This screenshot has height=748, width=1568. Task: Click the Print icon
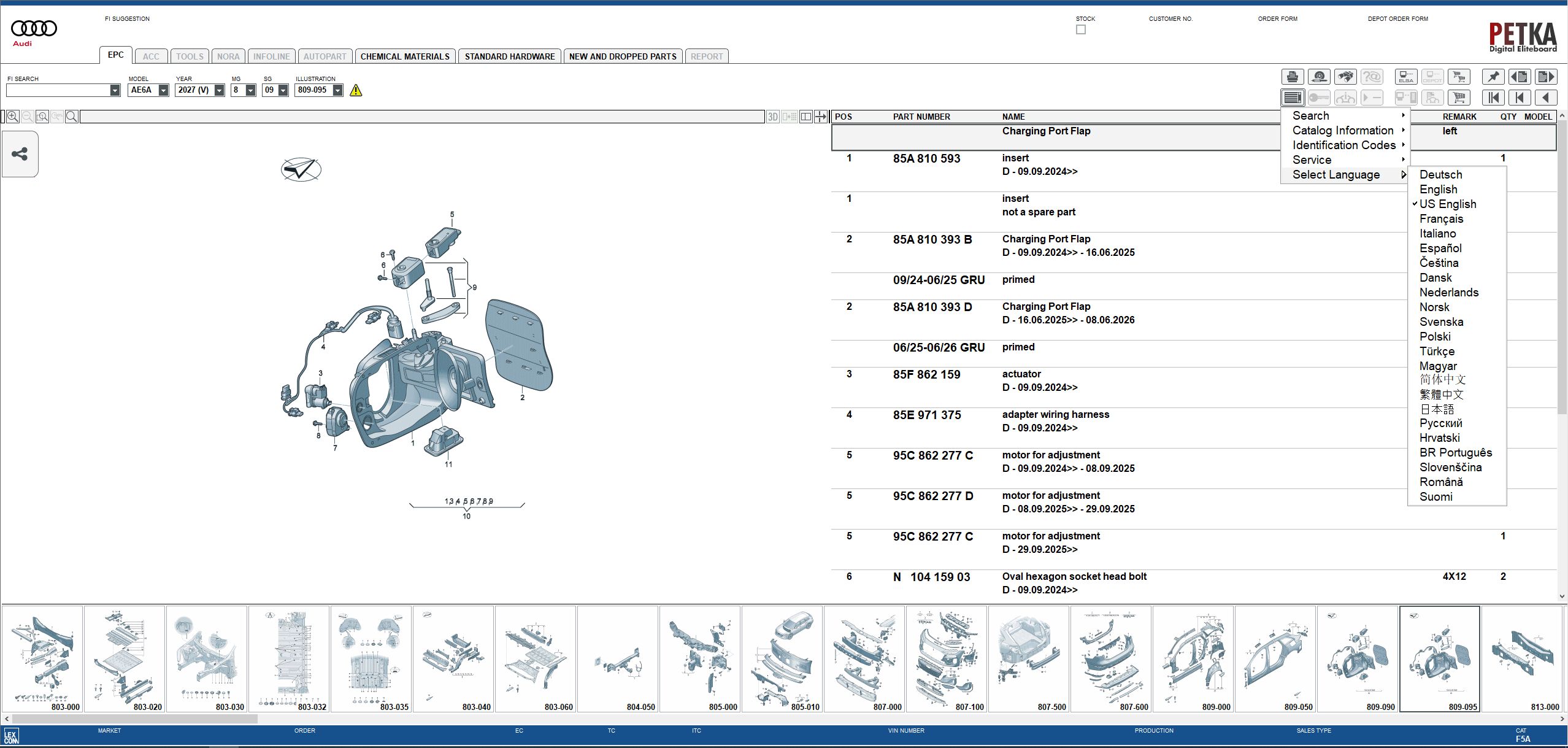(1292, 76)
